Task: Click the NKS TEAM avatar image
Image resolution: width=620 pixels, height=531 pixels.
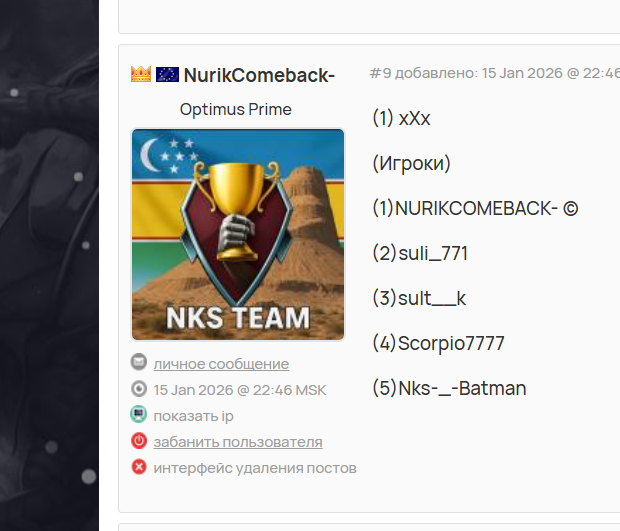Action: coord(238,234)
